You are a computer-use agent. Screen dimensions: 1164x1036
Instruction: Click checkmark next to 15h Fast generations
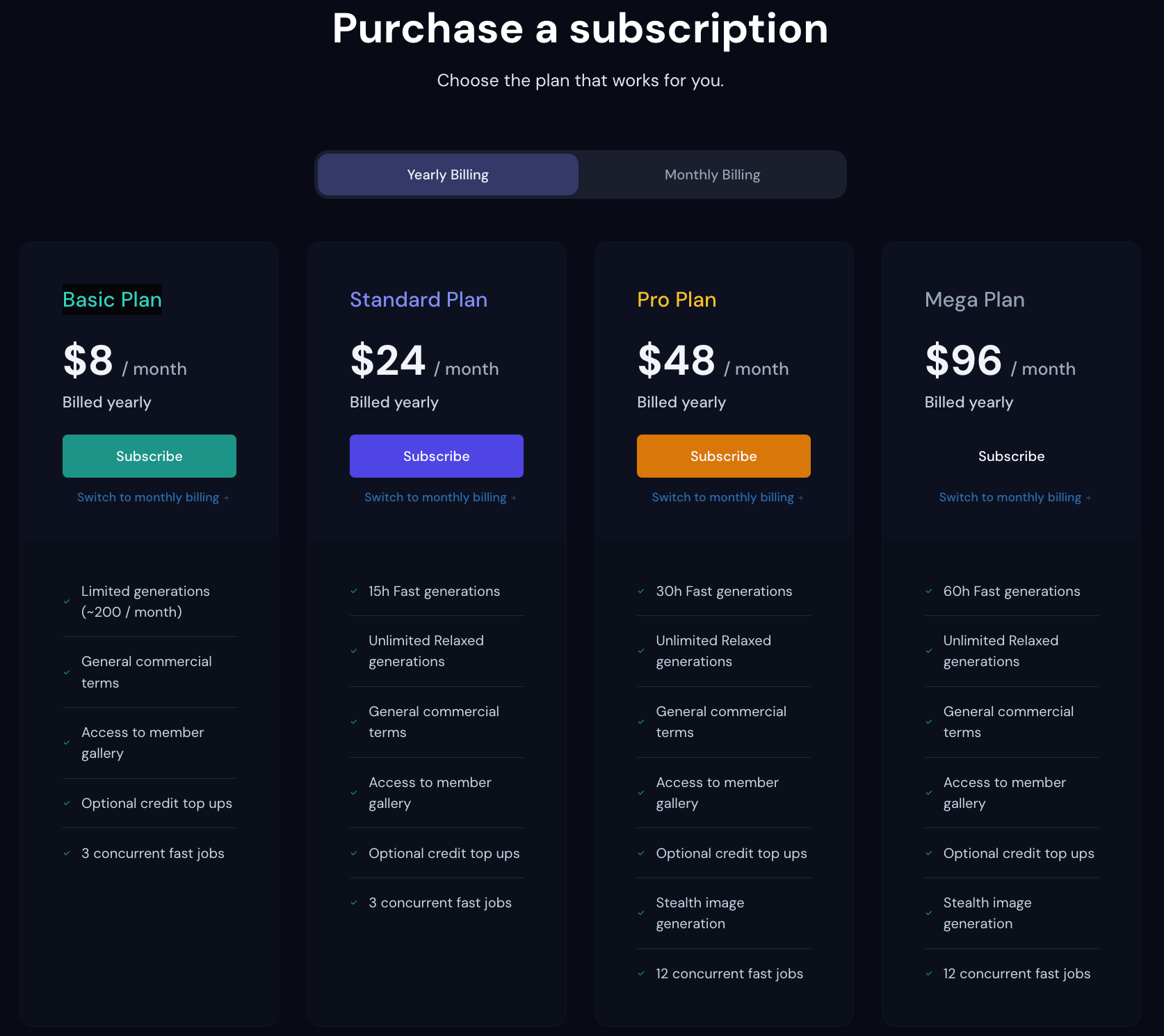[354, 591]
